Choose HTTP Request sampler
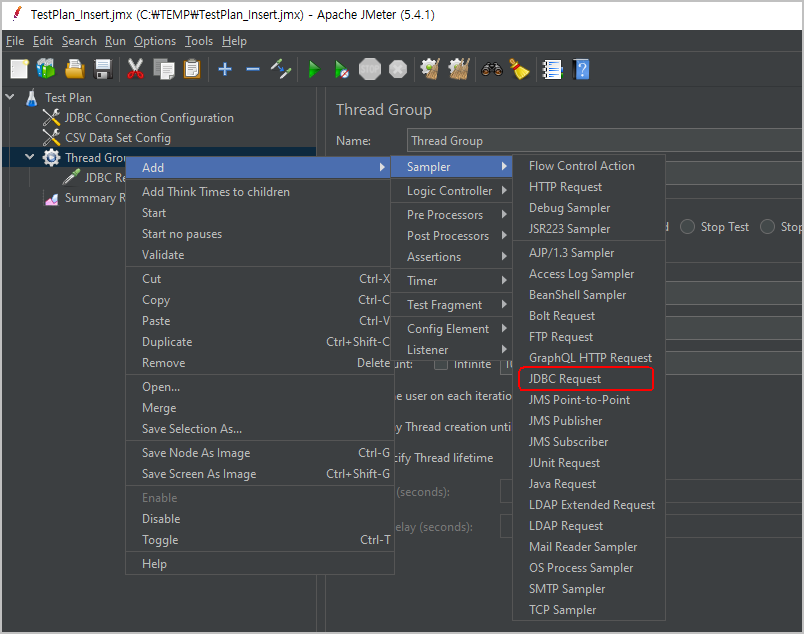Screen dimensions: 804x634 pyautogui.click(x=589, y=187)
